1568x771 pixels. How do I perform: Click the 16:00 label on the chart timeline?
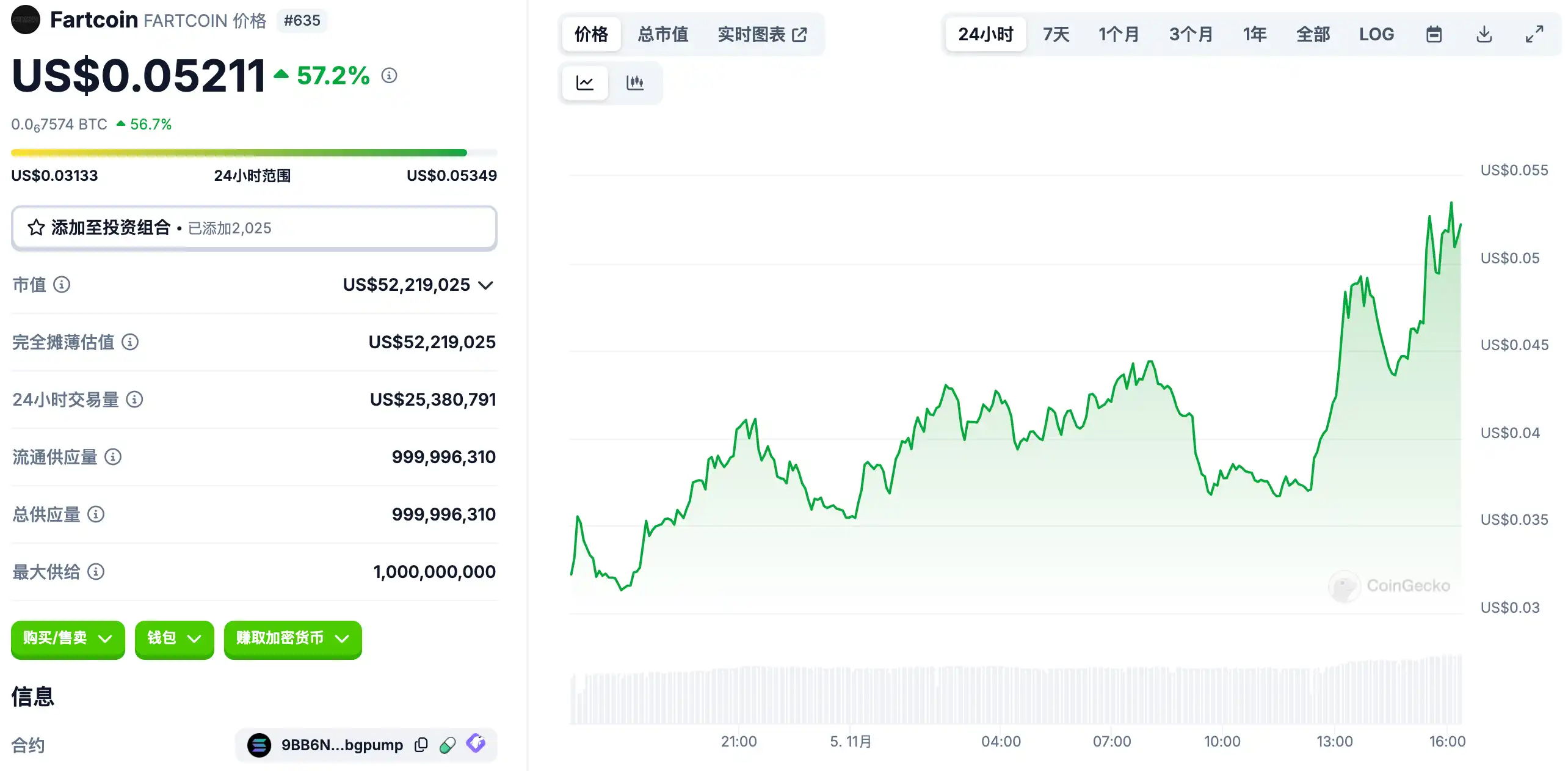point(1446,742)
